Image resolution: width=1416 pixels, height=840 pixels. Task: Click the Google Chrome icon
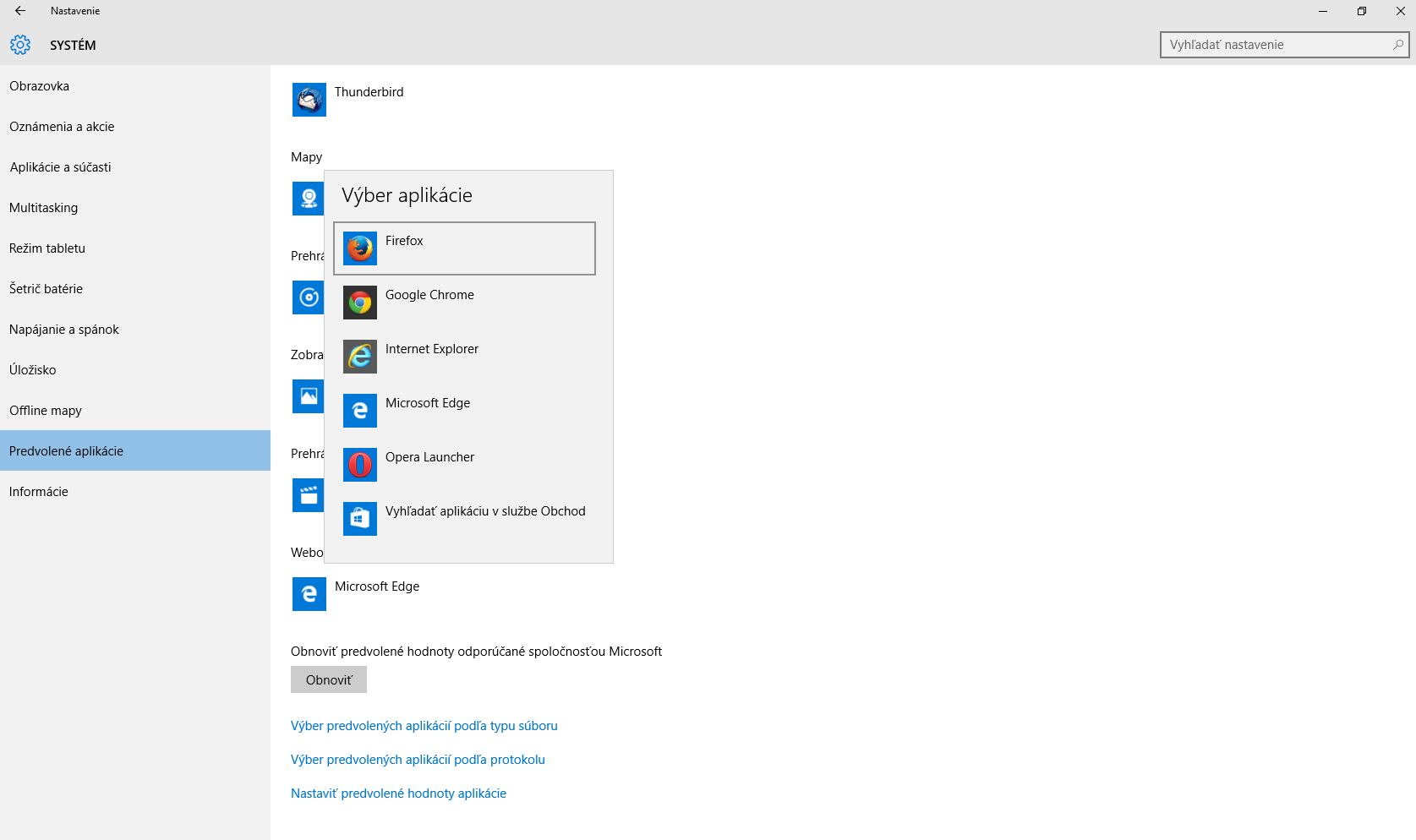(360, 303)
